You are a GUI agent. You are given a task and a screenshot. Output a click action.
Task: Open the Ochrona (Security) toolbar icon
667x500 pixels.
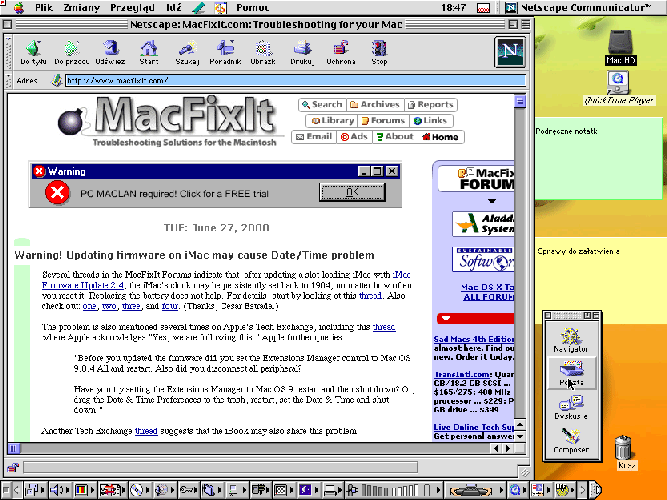[341, 51]
